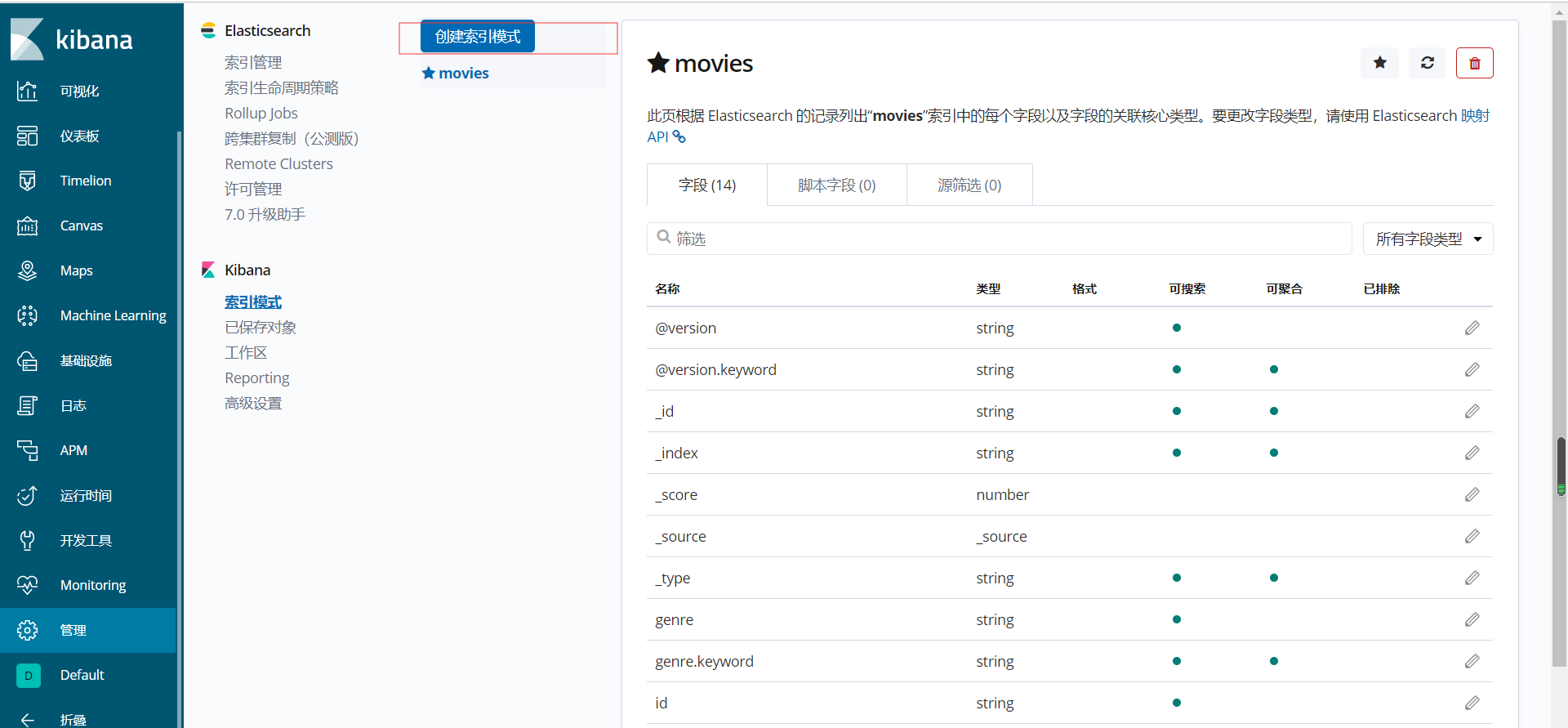Open 7.0 升级助手 link
The image size is (1568, 728).
(265, 214)
